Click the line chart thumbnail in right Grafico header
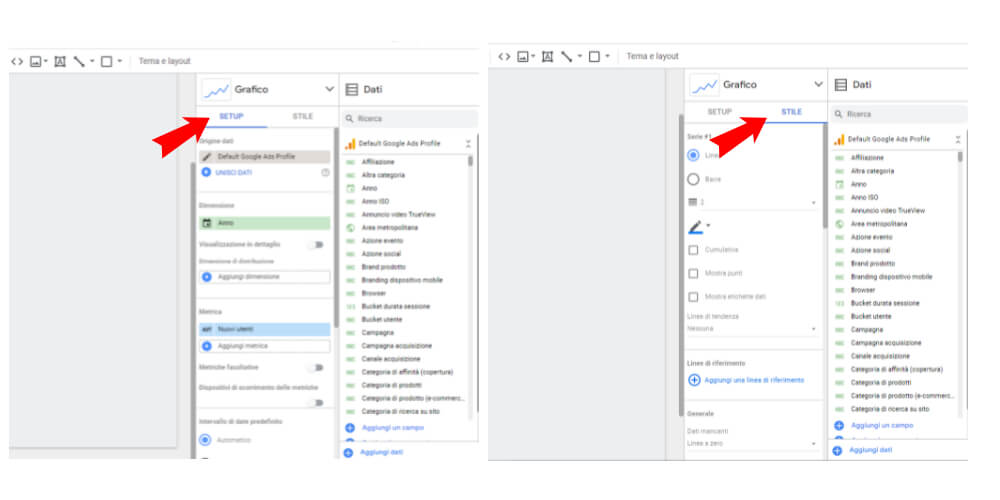 pos(704,85)
